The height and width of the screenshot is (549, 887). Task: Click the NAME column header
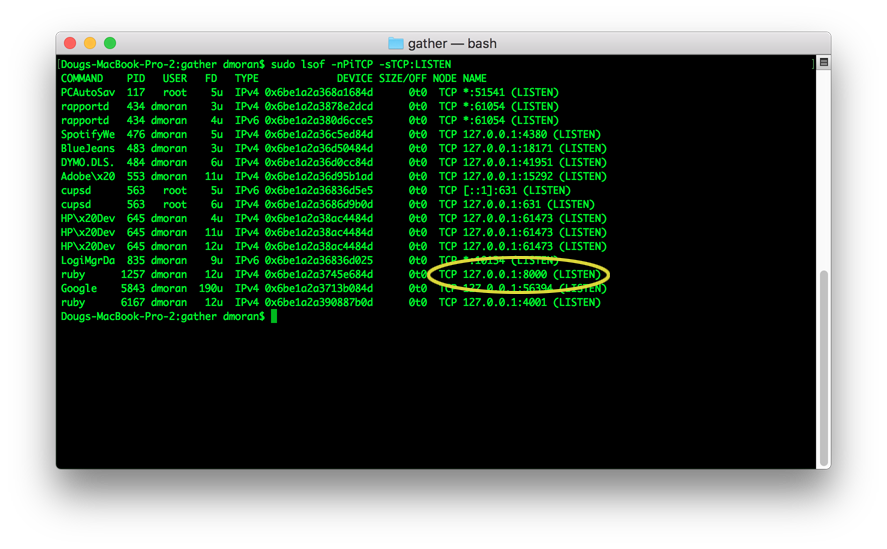point(474,79)
